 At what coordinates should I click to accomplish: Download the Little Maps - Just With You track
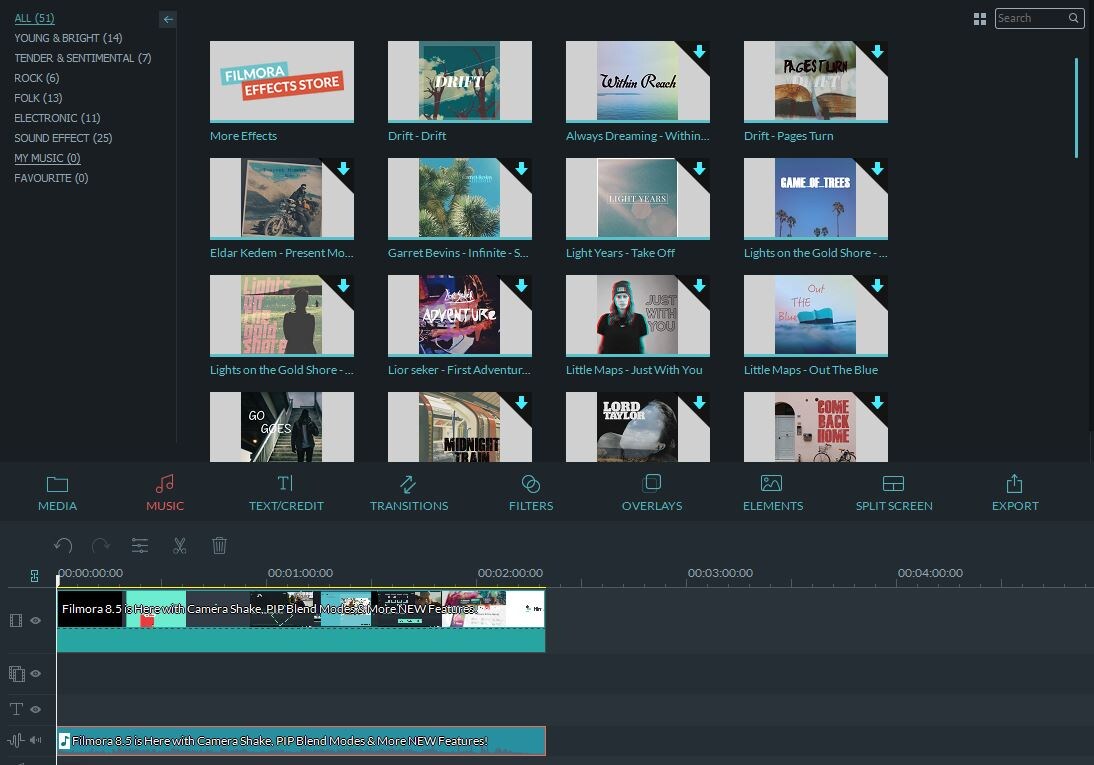tap(699, 285)
